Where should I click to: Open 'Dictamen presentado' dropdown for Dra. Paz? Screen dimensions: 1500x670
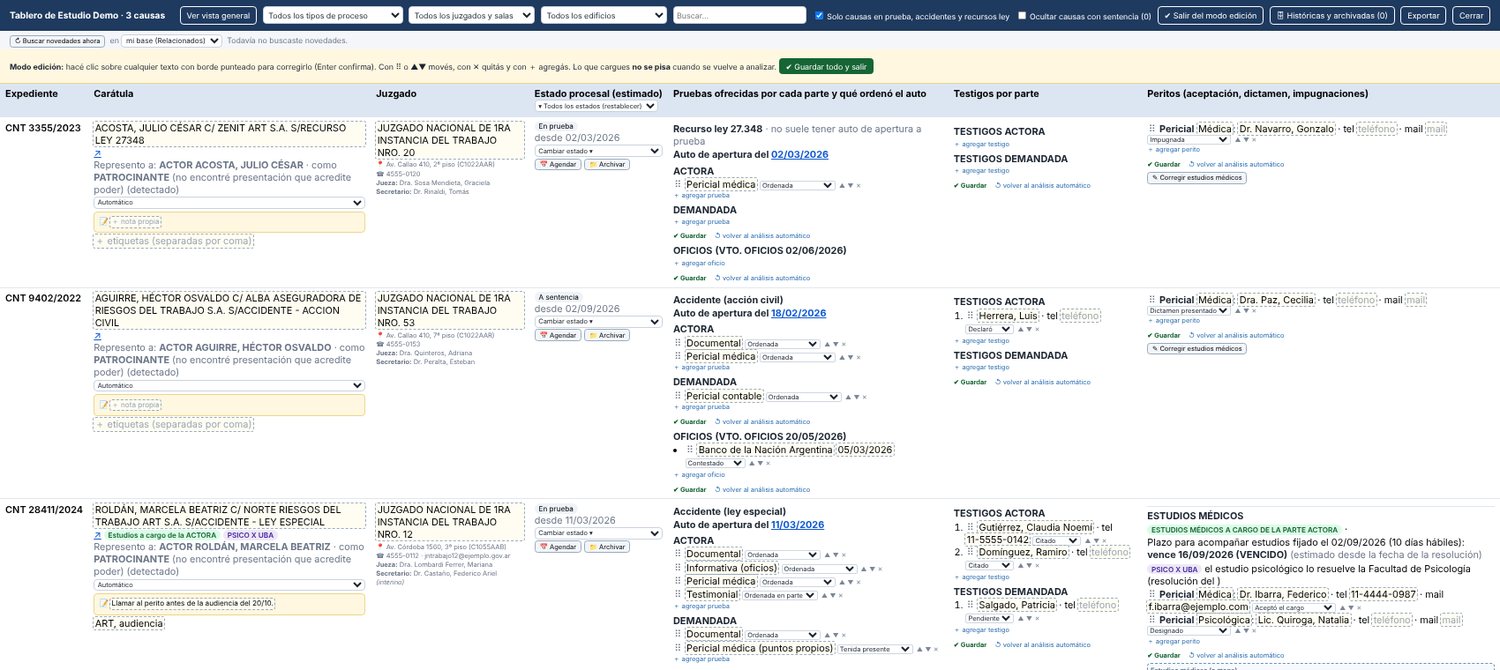pos(1189,310)
